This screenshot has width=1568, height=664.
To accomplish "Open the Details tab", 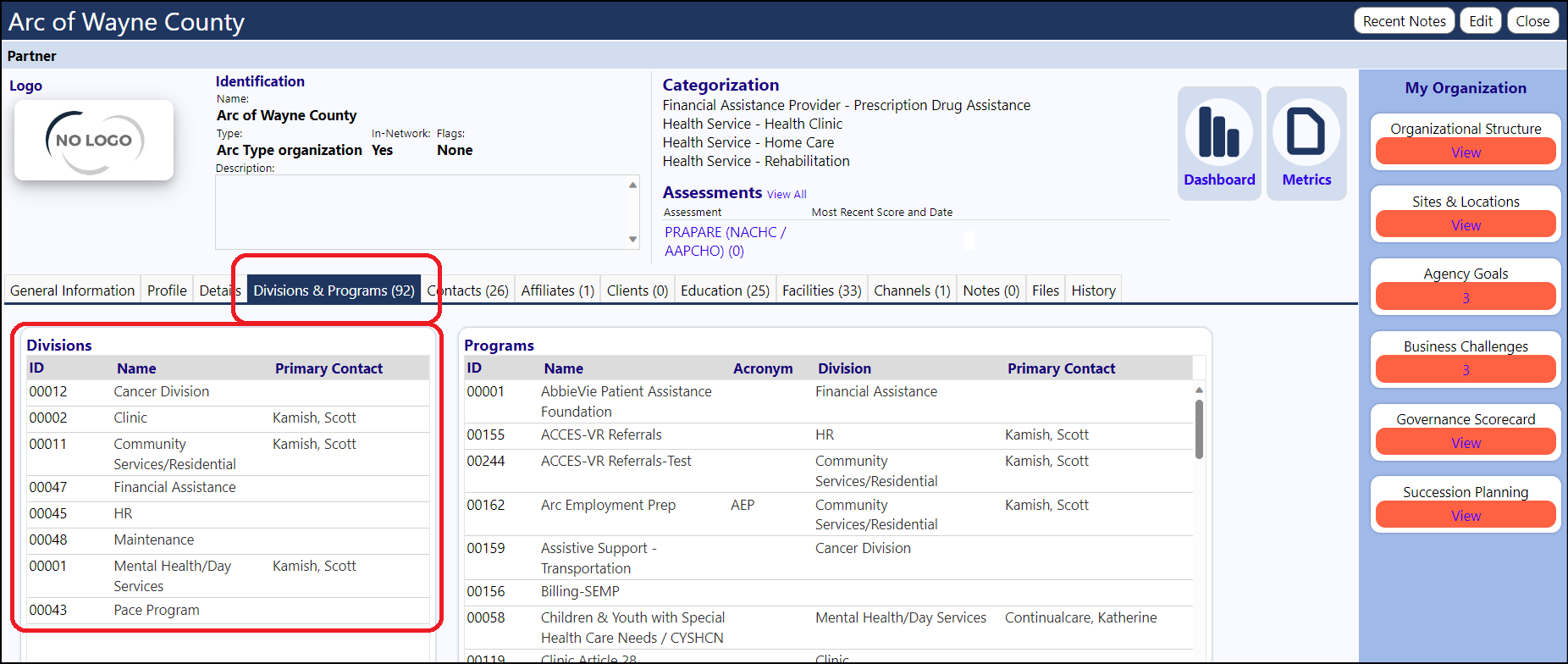I will pos(219,290).
